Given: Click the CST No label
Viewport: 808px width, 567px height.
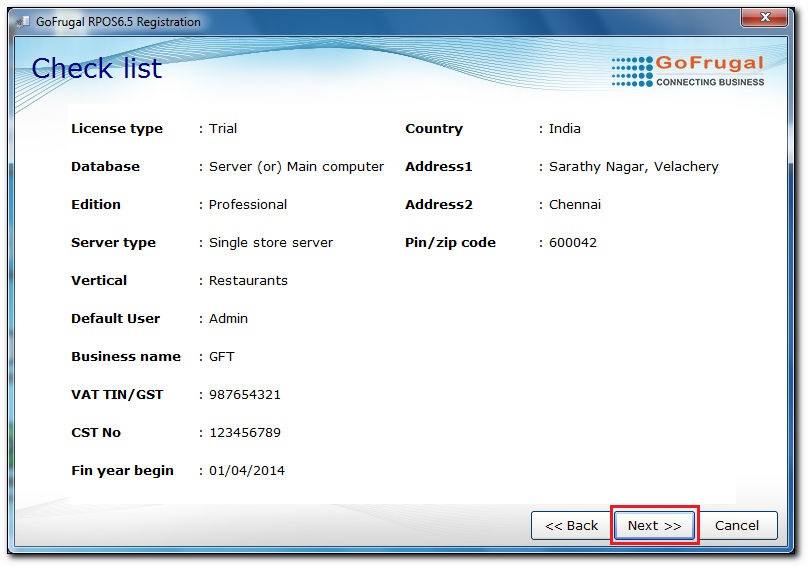Looking at the screenshot, I should [96, 432].
